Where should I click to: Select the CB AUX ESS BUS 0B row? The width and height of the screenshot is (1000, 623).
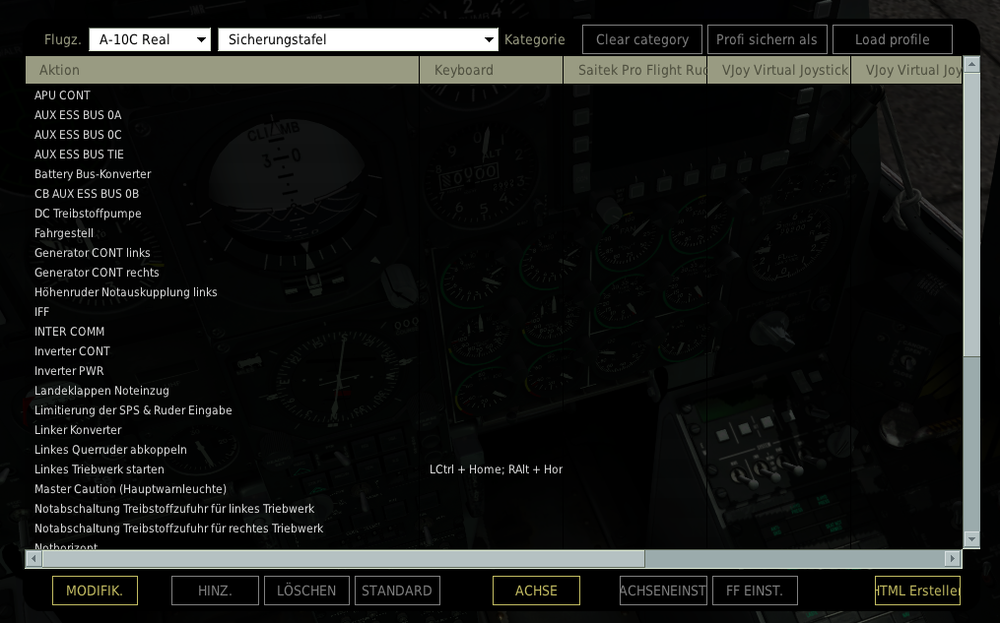[x=494, y=194]
